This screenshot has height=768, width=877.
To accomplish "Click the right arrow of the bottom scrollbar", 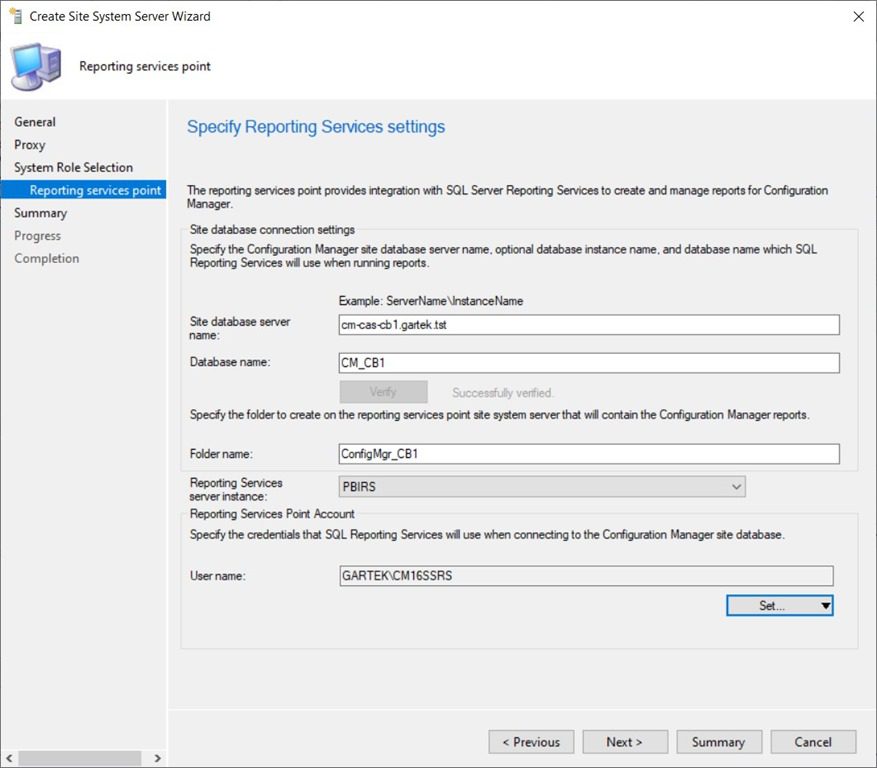I will (157, 759).
